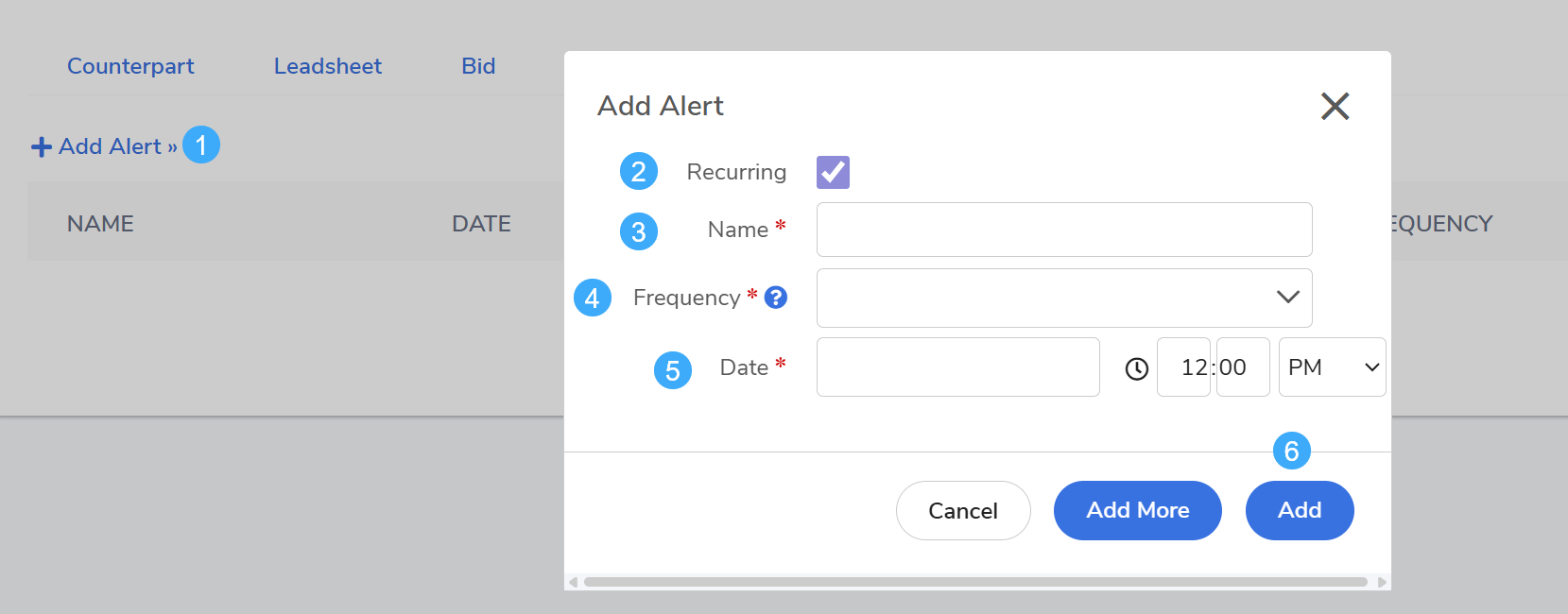Screen dimensions: 1568x614
Task: Close the Add Alert dialog with X
Action: [1335, 106]
